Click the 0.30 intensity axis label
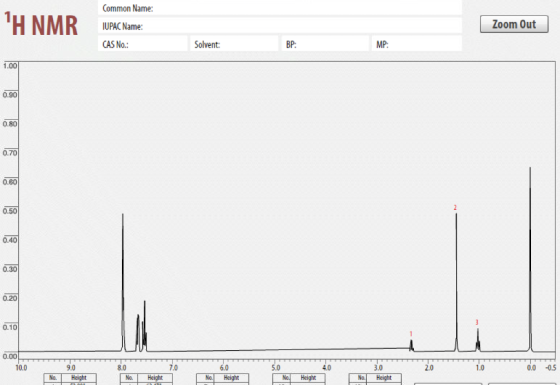This screenshot has width=560, height=385. (10, 269)
